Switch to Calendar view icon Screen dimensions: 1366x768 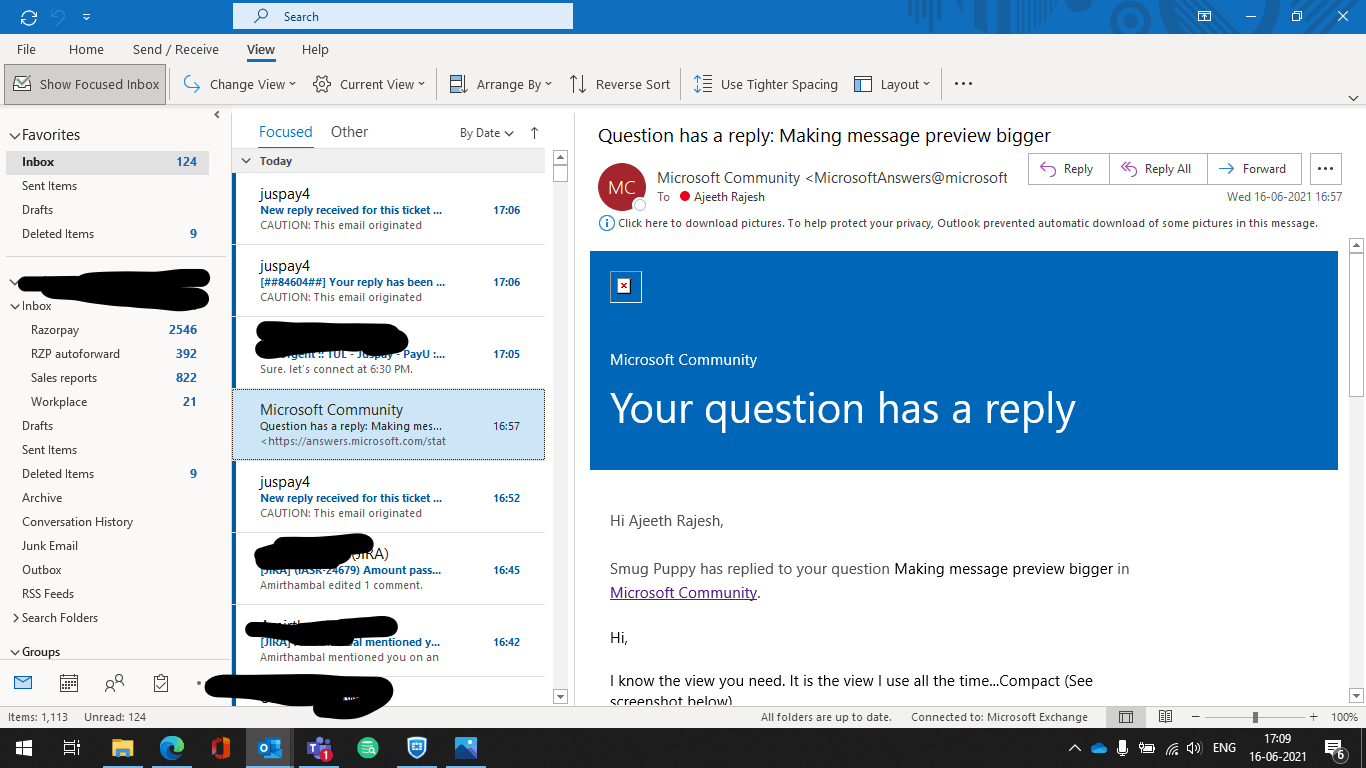point(69,683)
